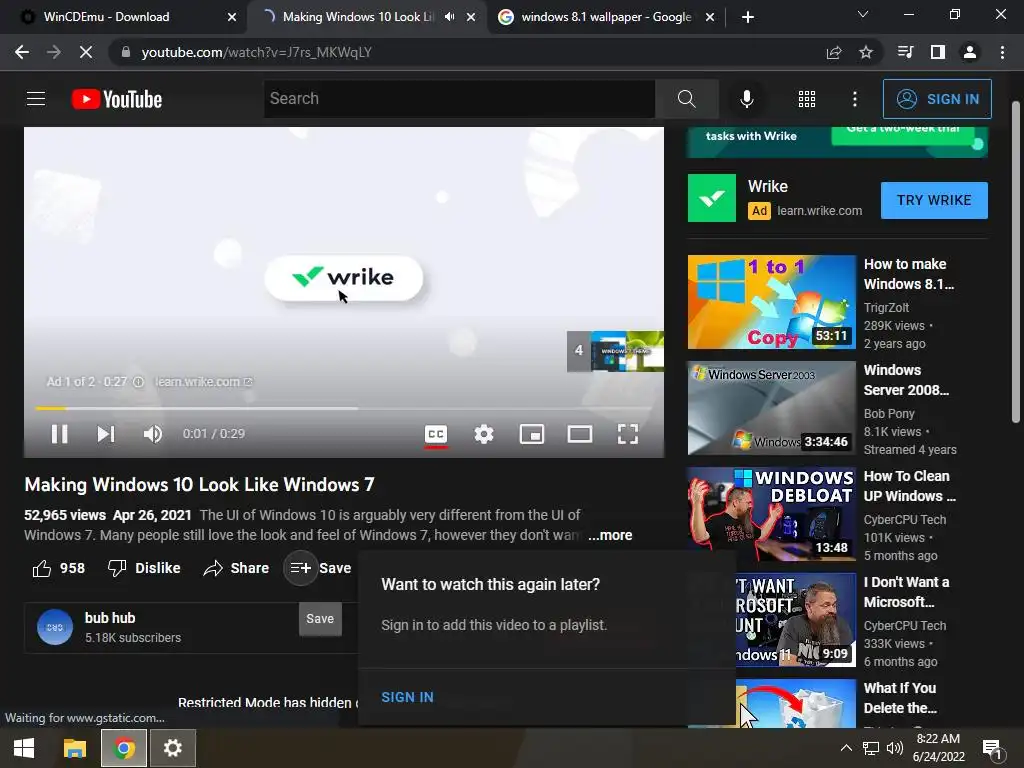1024x768 pixels.
Task: Focus the YouTube search field
Action: [459, 99]
